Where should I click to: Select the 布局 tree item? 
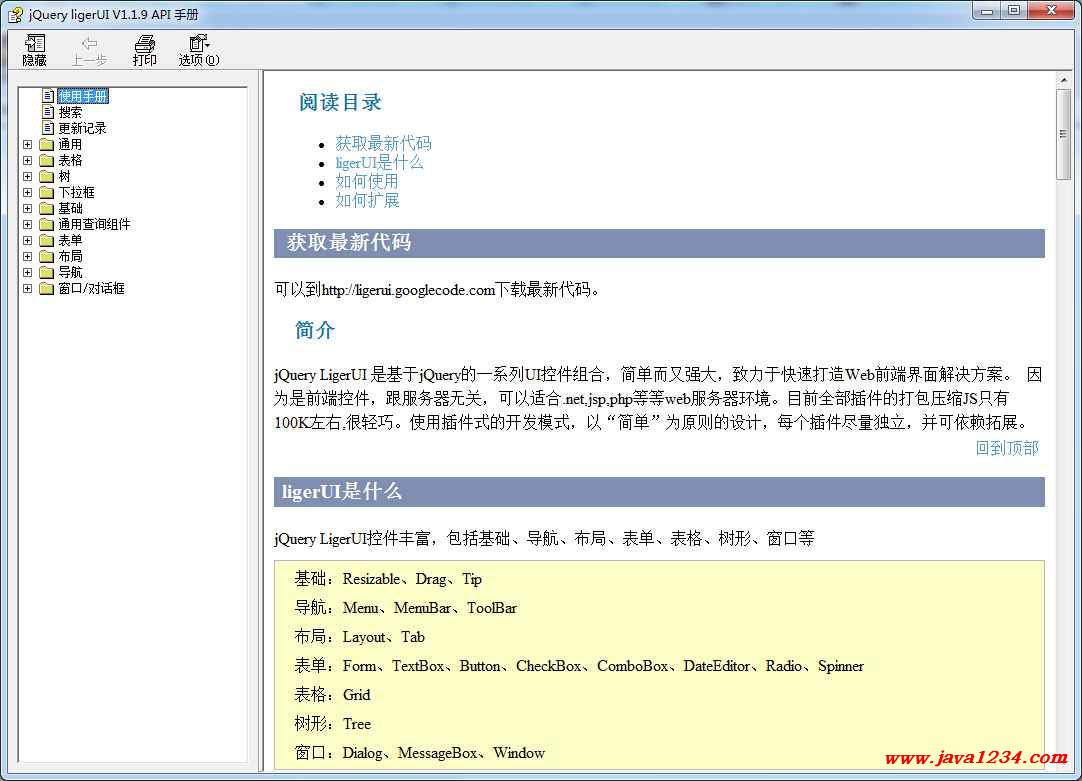70,256
